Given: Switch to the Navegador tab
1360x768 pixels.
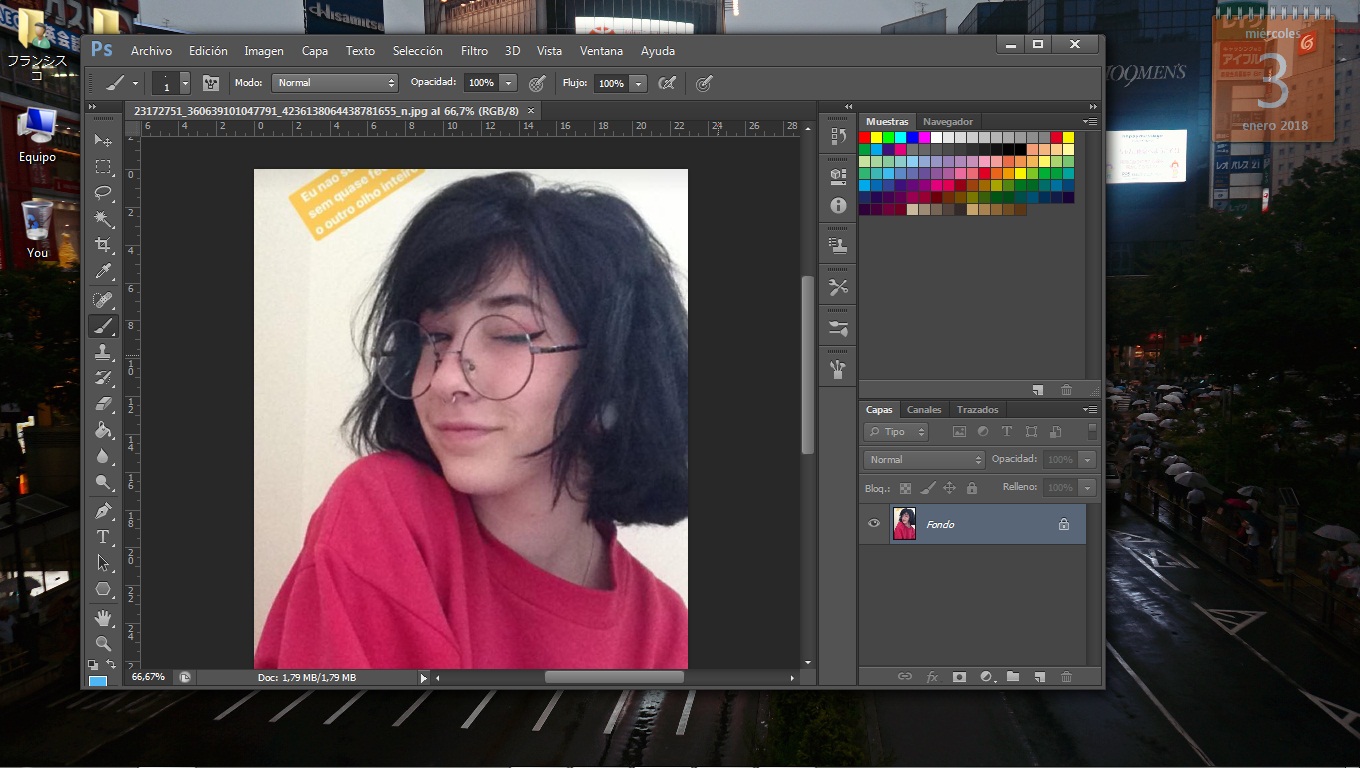Looking at the screenshot, I should [947, 121].
